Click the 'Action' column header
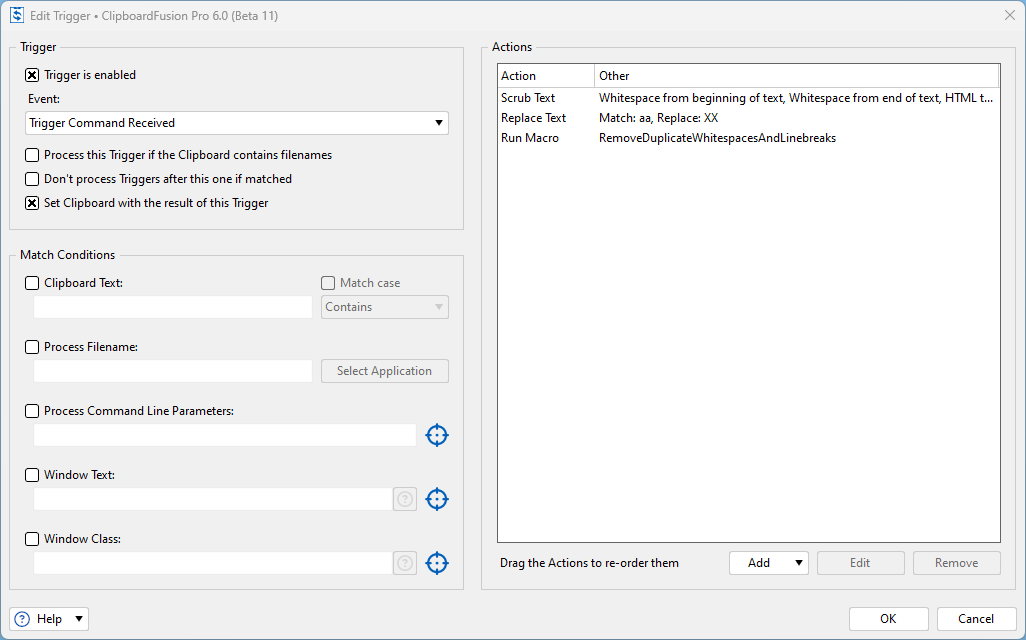The height and width of the screenshot is (640, 1026). click(545, 76)
